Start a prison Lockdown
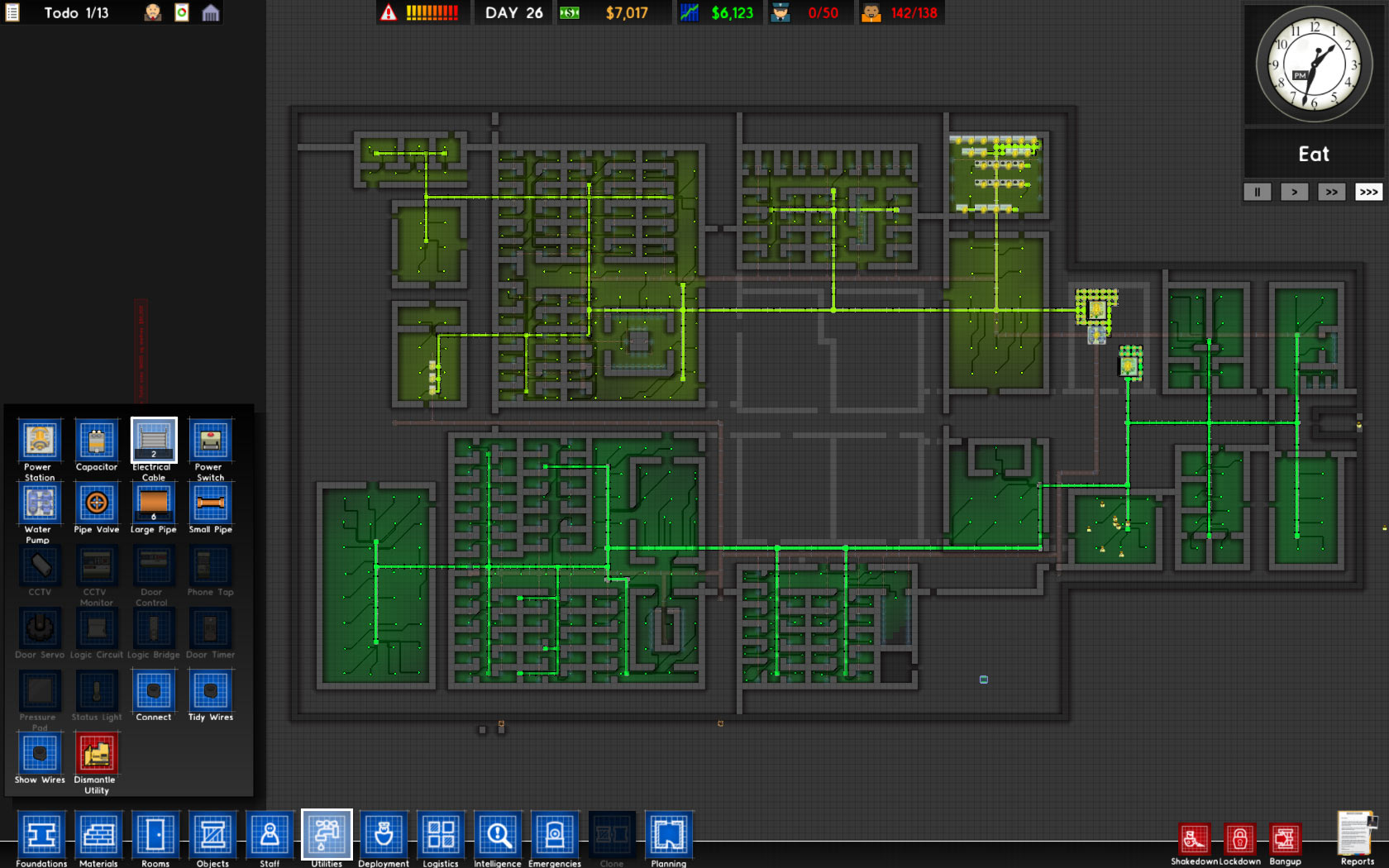The image size is (1389, 868). [1239, 840]
